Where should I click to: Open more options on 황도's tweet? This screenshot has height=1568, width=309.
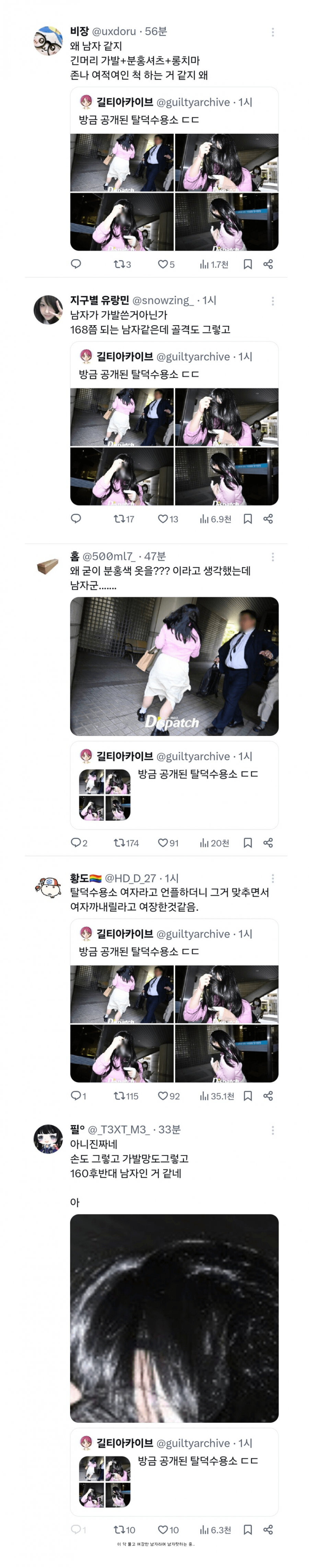[272, 878]
